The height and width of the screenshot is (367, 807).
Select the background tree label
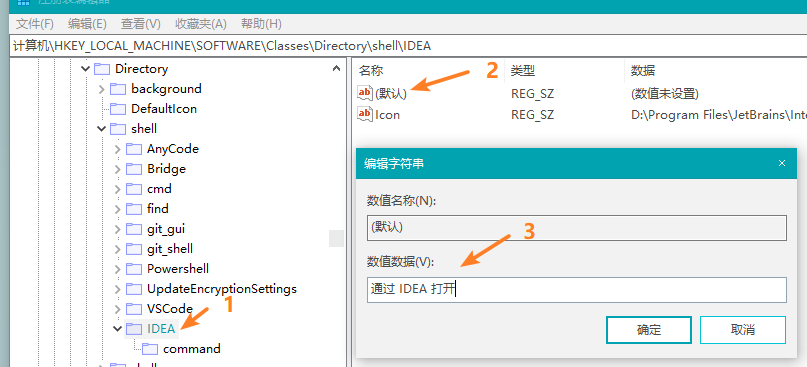(x=166, y=89)
